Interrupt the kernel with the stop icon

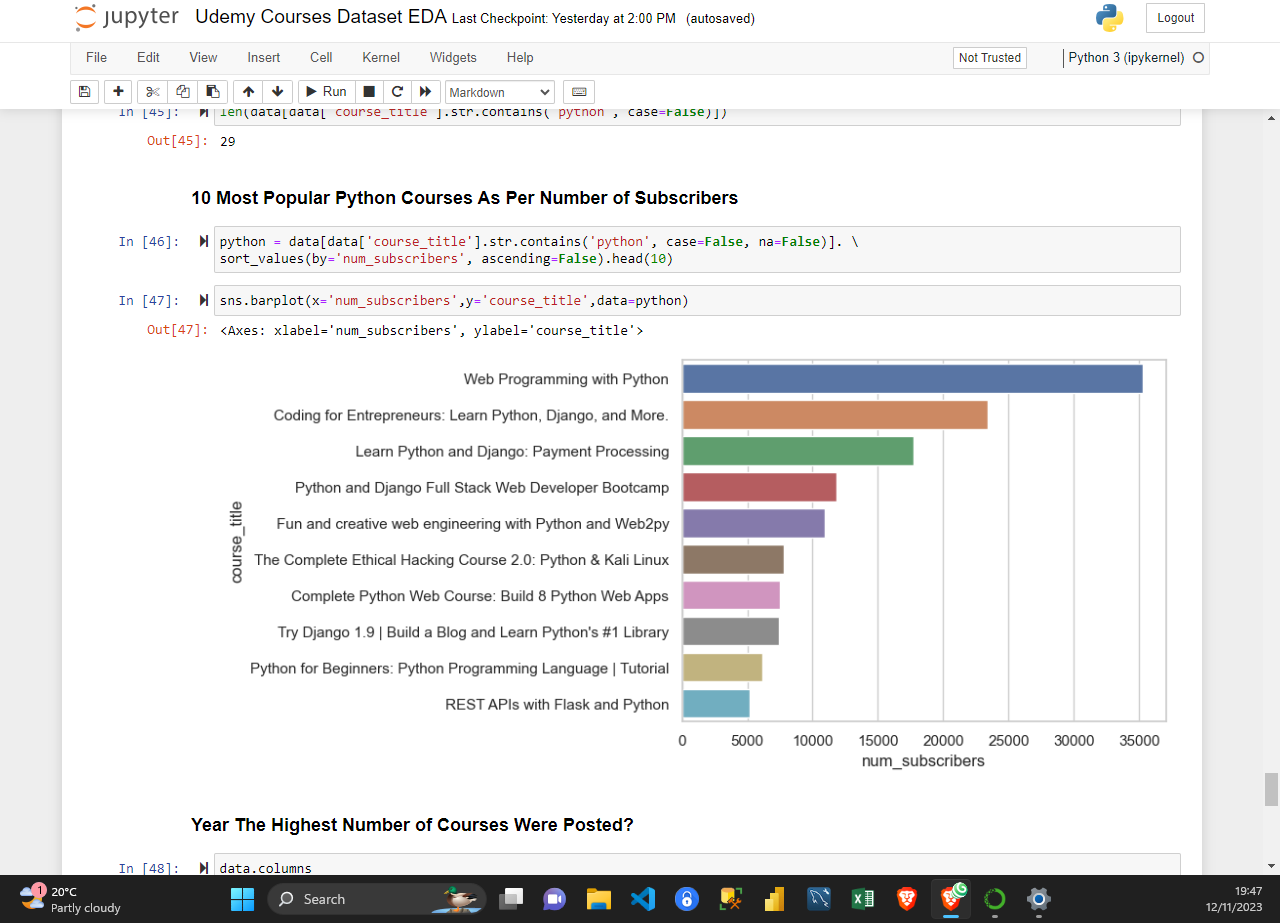pyautogui.click(x=369, y=92)
